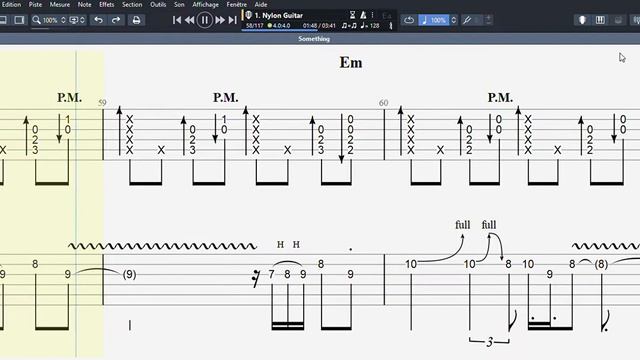Click bar number 59

click(x=102, y=103)
